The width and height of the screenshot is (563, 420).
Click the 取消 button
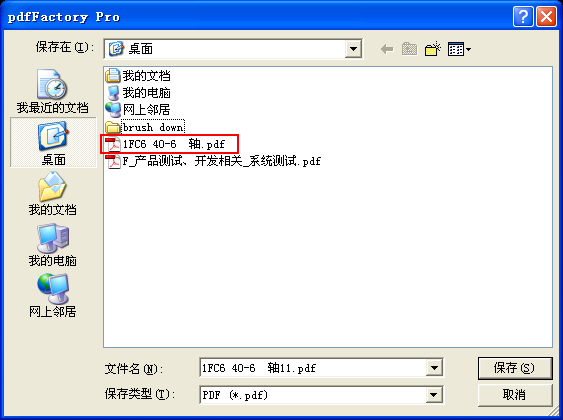click(515, 395)
